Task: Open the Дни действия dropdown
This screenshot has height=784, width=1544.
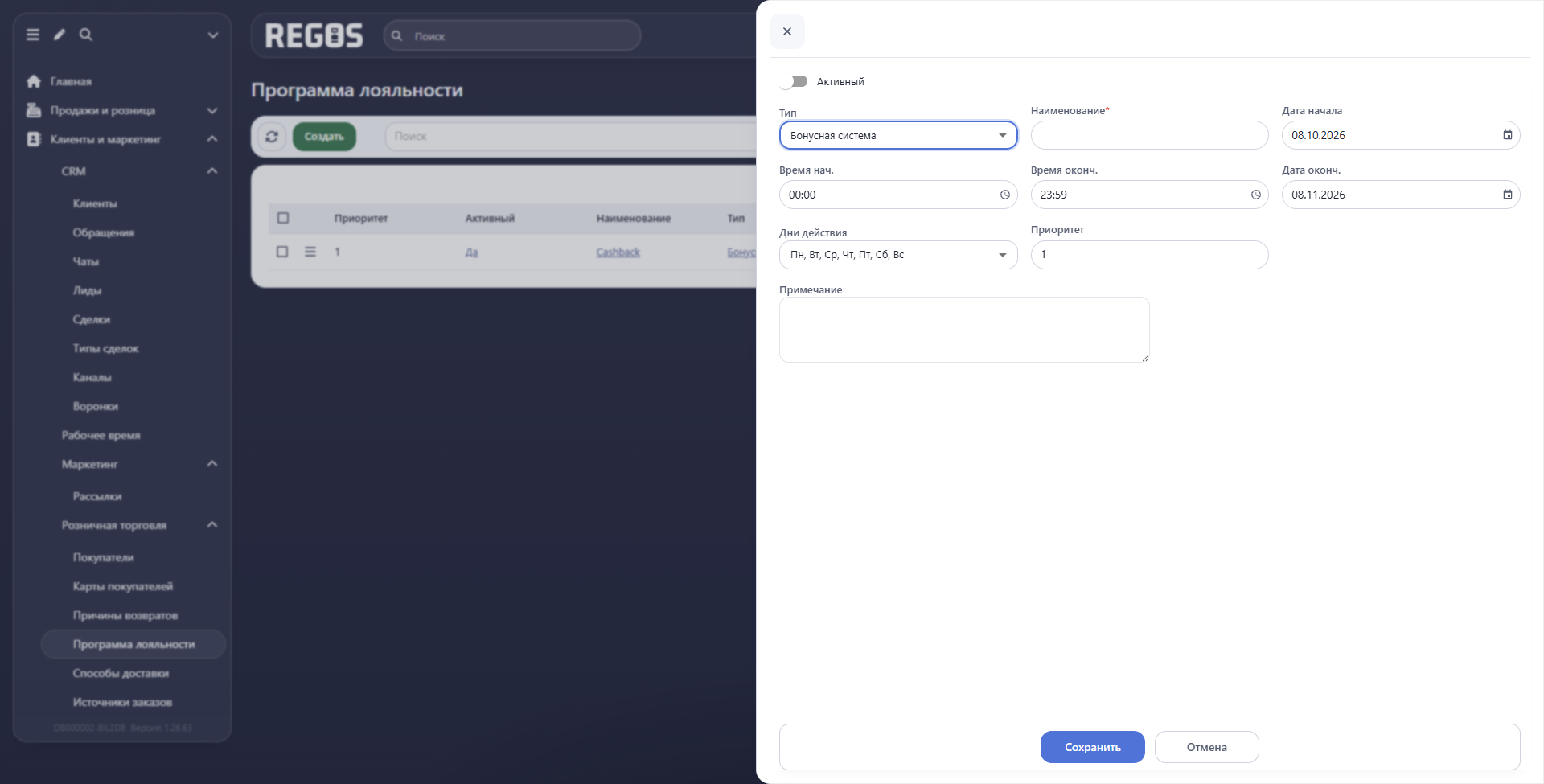Action: [x=898, y=255]
